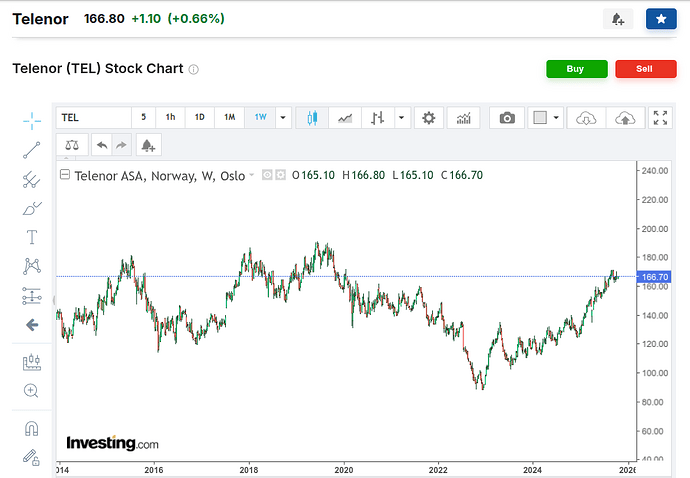
Task: Expand the time interval dropdown arrow
Action: tap(283, 118)
